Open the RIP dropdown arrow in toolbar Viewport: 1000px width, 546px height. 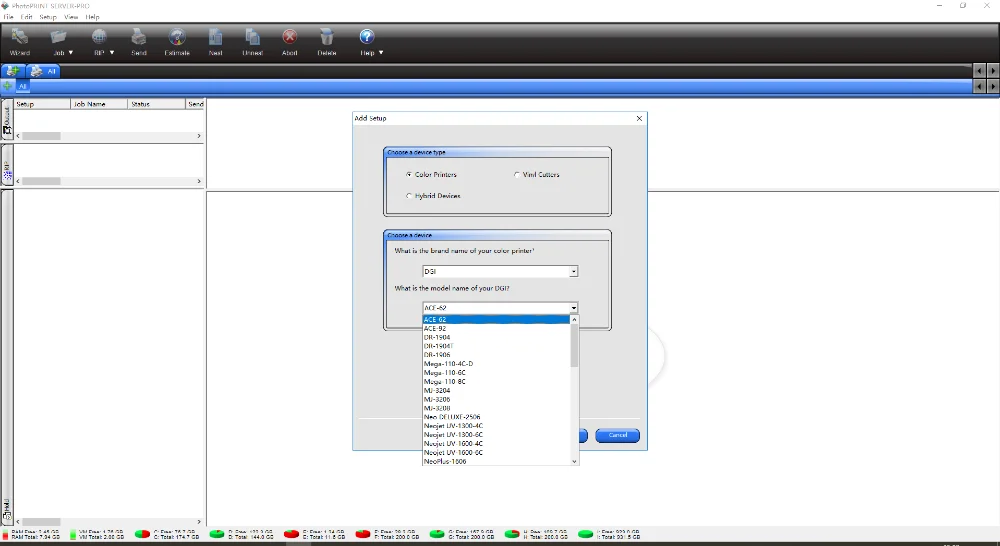click(112, 52)
